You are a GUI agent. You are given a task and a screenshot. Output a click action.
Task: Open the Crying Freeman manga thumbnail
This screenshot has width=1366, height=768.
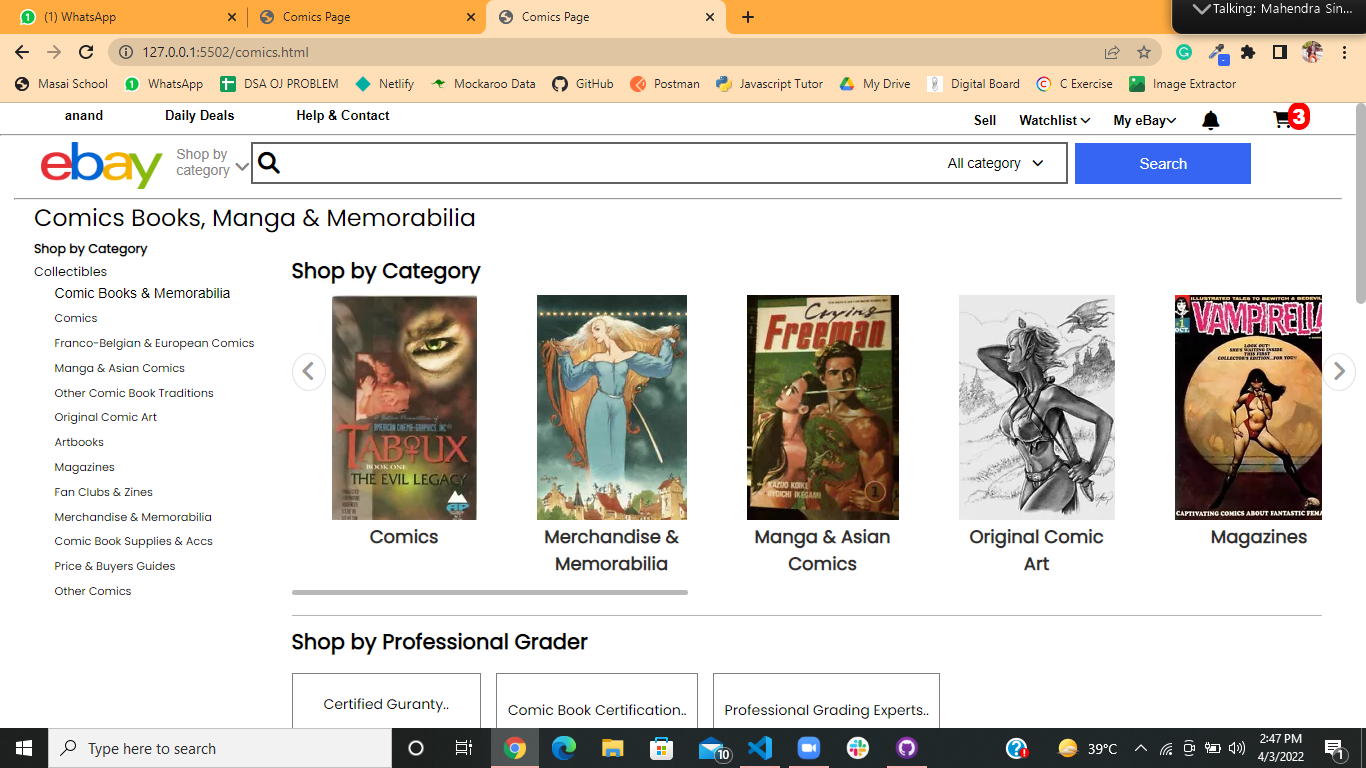(823, 407)
